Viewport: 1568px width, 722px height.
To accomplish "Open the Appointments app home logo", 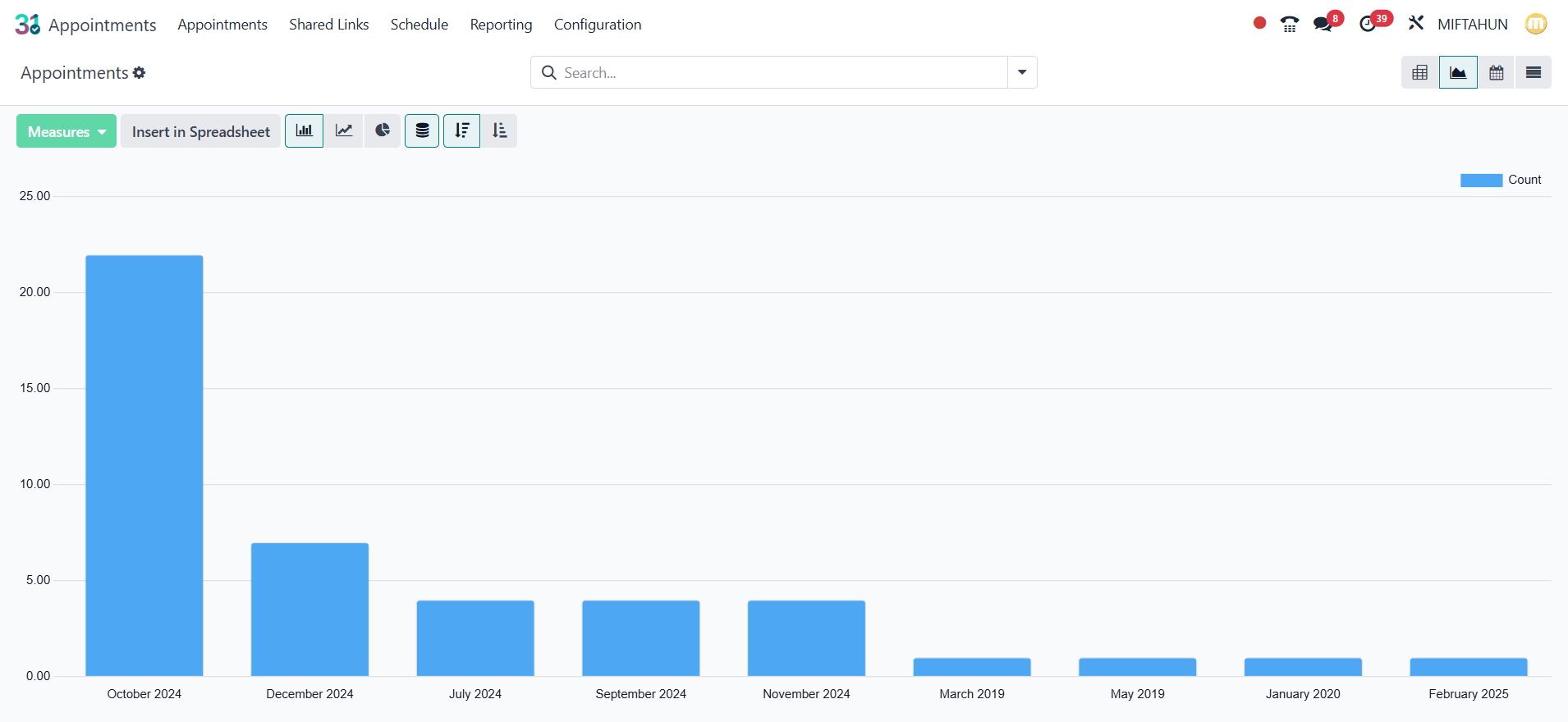I will (x=27, y=25).
